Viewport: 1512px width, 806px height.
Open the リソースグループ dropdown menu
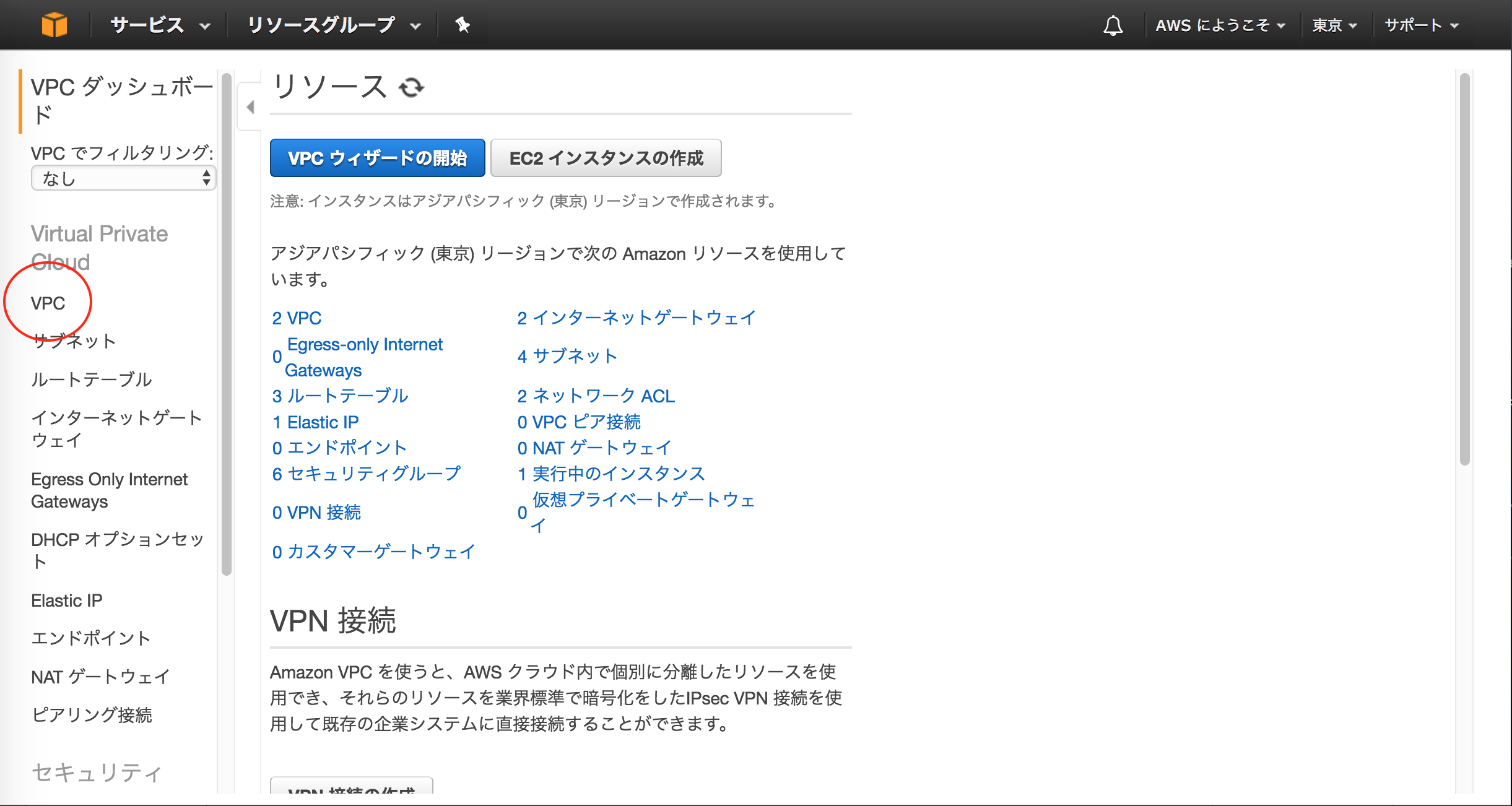334,25
